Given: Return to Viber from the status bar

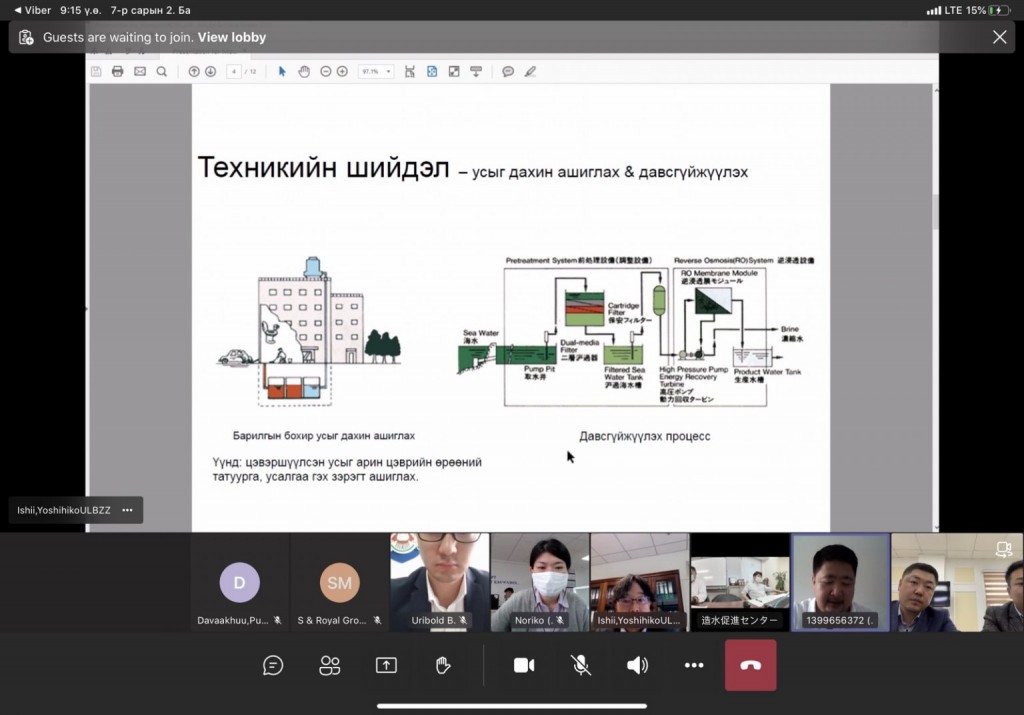Looking at the screenshot, I should [33, 10].
